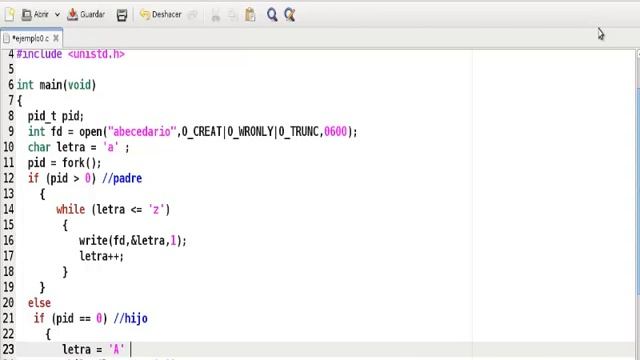Select the ejemplo0.c document tab
This screenshot has width=640, height=360.
click(x=31, y=38)
